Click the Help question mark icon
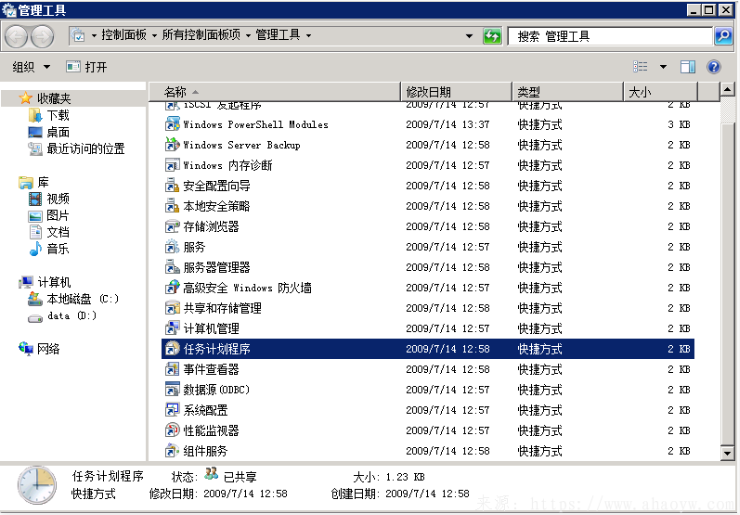This screenshot has height=515, width=740. coord(714,67)
